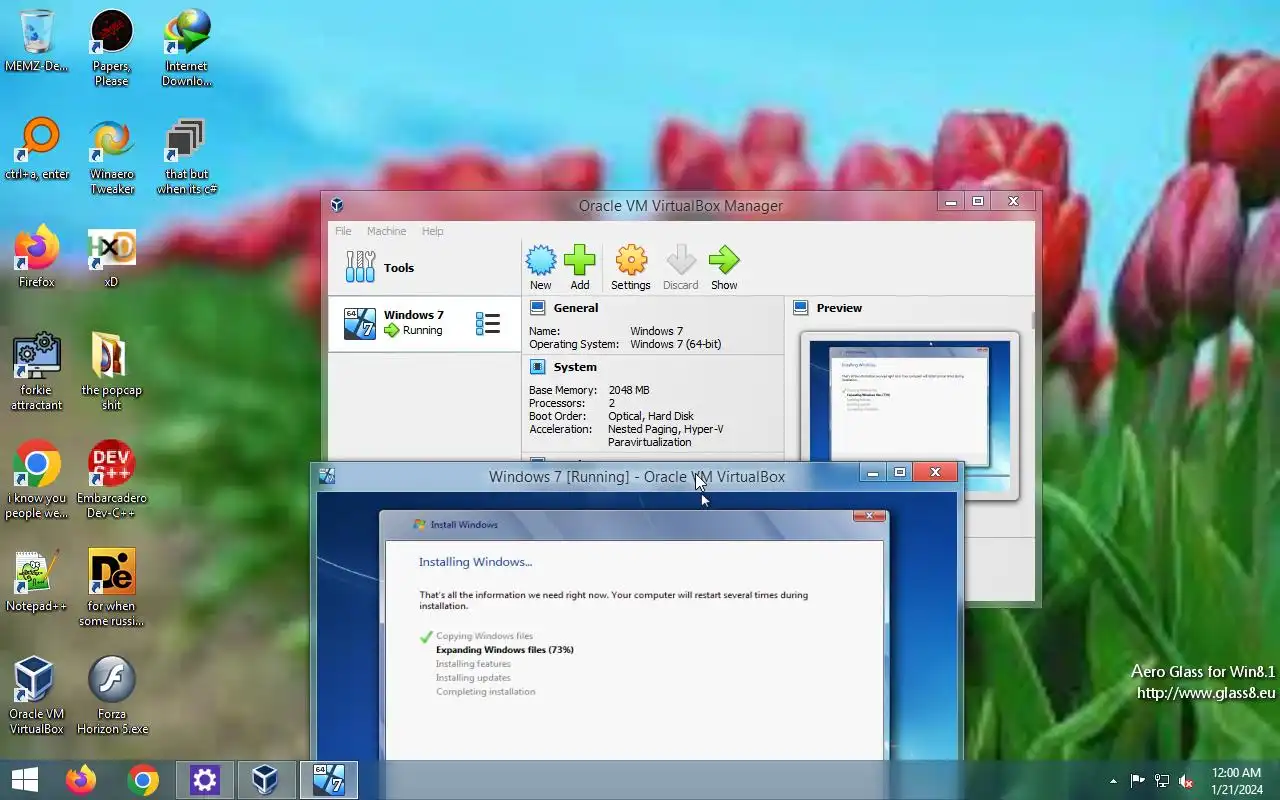Select the xD HxD desktop shortcut
Viewport: 1280px width, 800px height.
coord(111,258)
